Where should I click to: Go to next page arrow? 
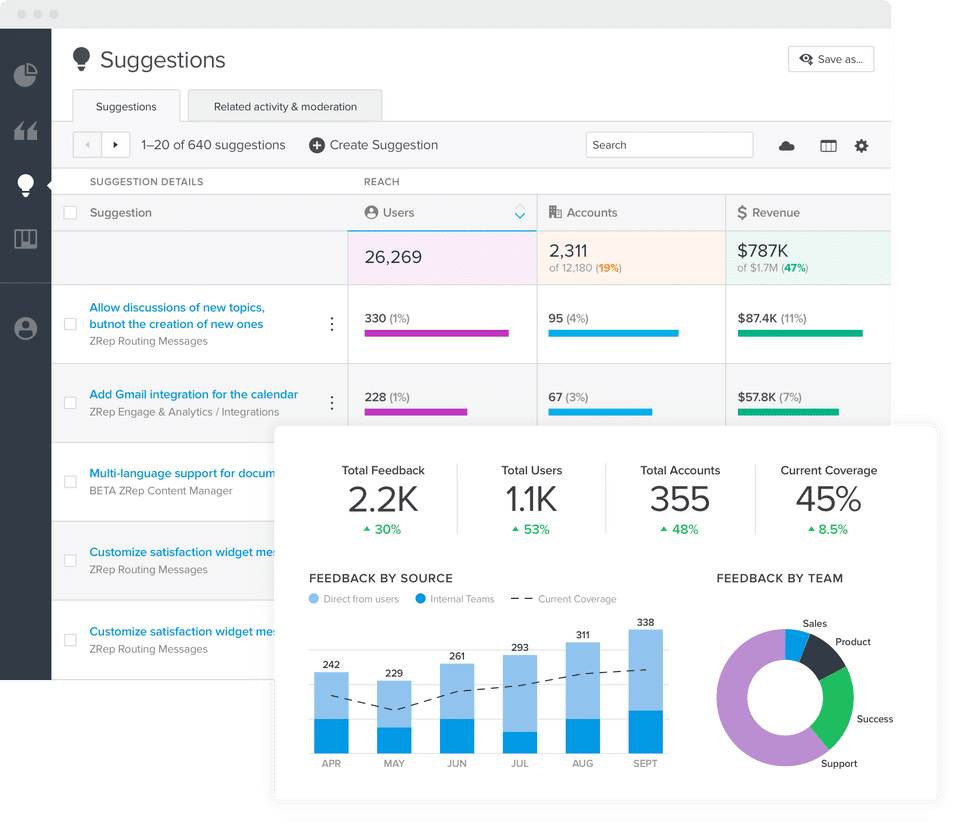pos(116,145)
